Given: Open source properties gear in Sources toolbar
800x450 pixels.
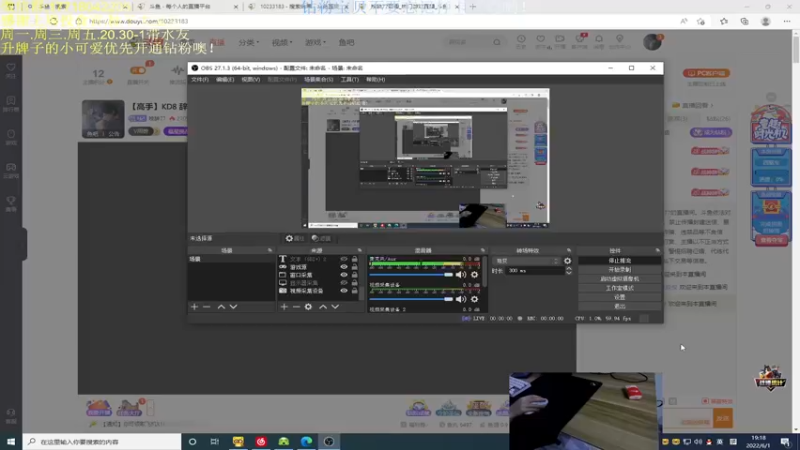Looking at the screenshot, I should tap(308, 307).
